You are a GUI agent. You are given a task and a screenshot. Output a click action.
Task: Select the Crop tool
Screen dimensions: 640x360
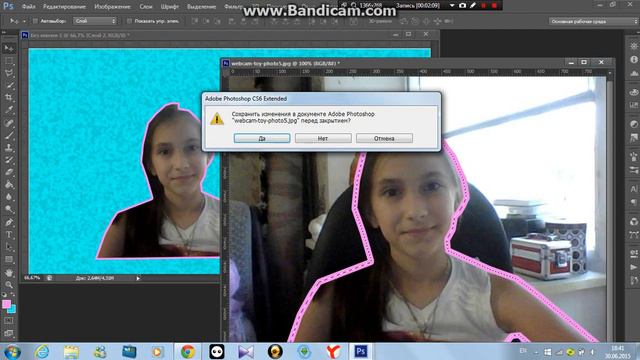point(9,98)
